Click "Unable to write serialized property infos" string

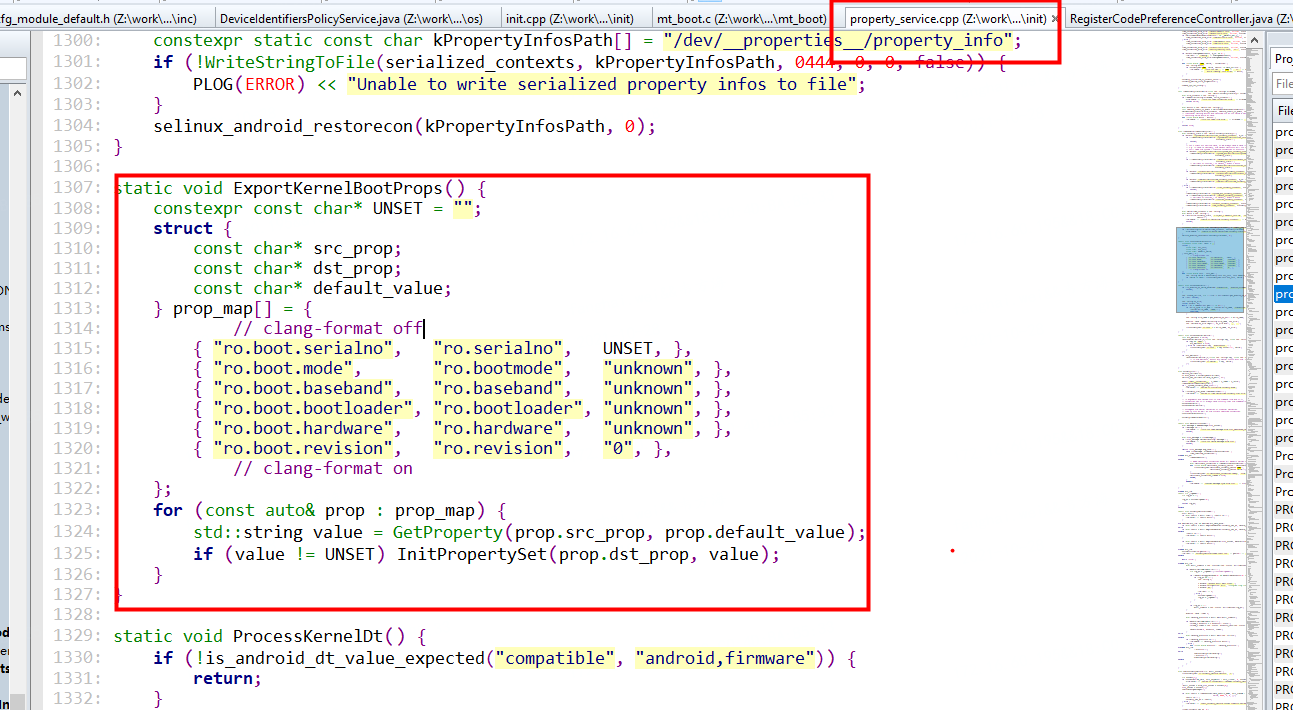[x=605, y=84]
